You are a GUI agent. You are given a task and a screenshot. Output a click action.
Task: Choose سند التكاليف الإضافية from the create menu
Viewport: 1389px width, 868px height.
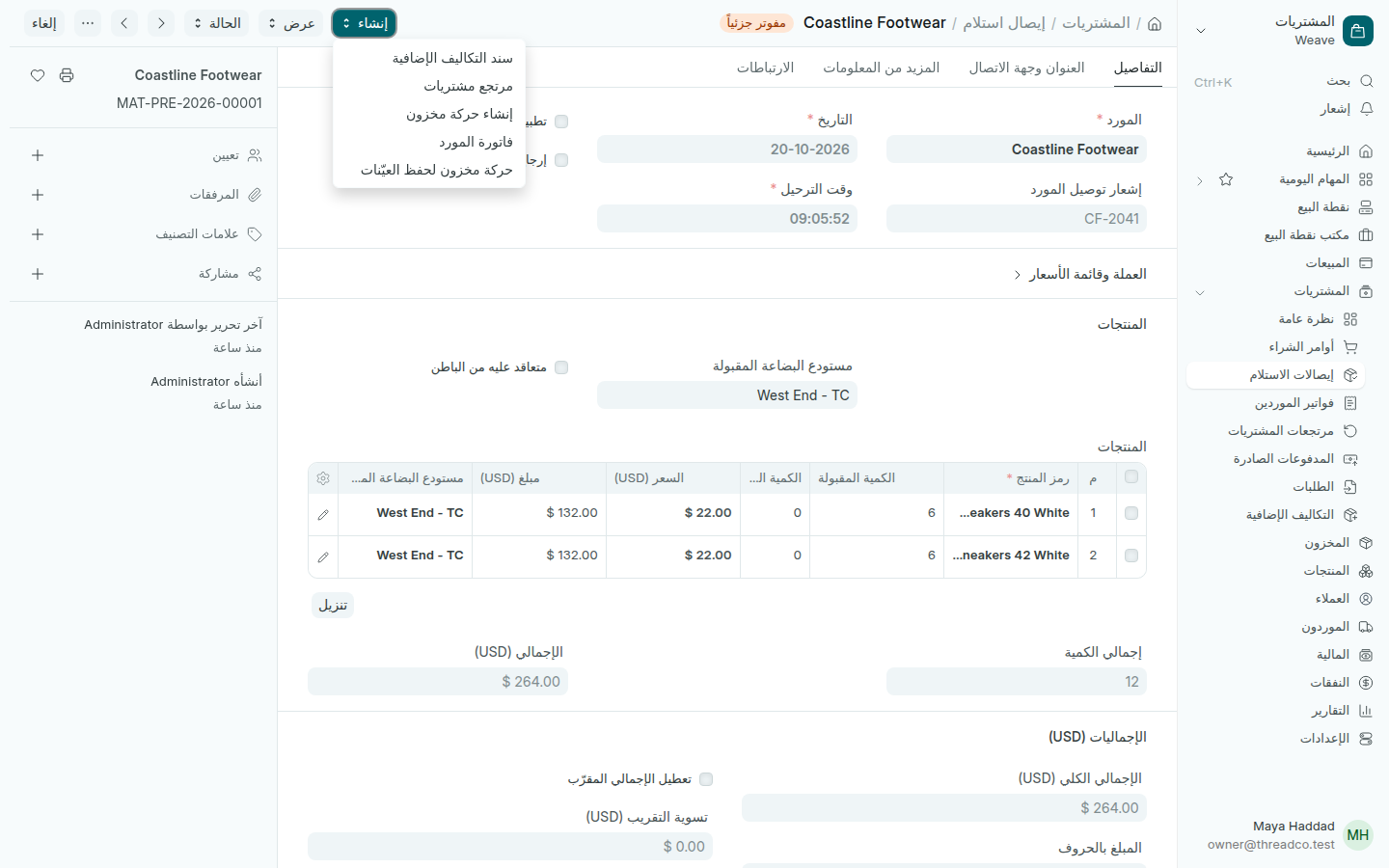429,58
